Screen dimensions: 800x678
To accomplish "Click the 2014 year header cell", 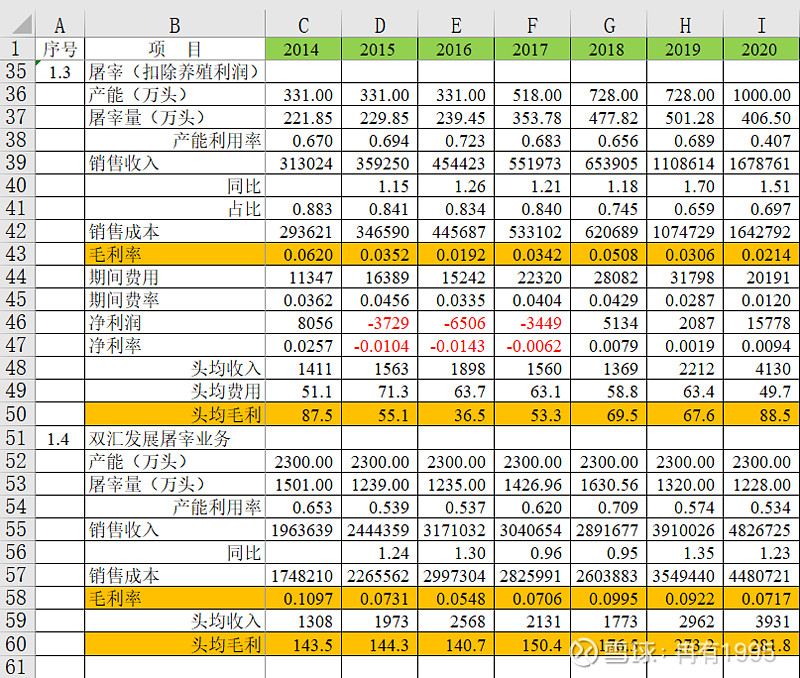I will coord(304,49).
